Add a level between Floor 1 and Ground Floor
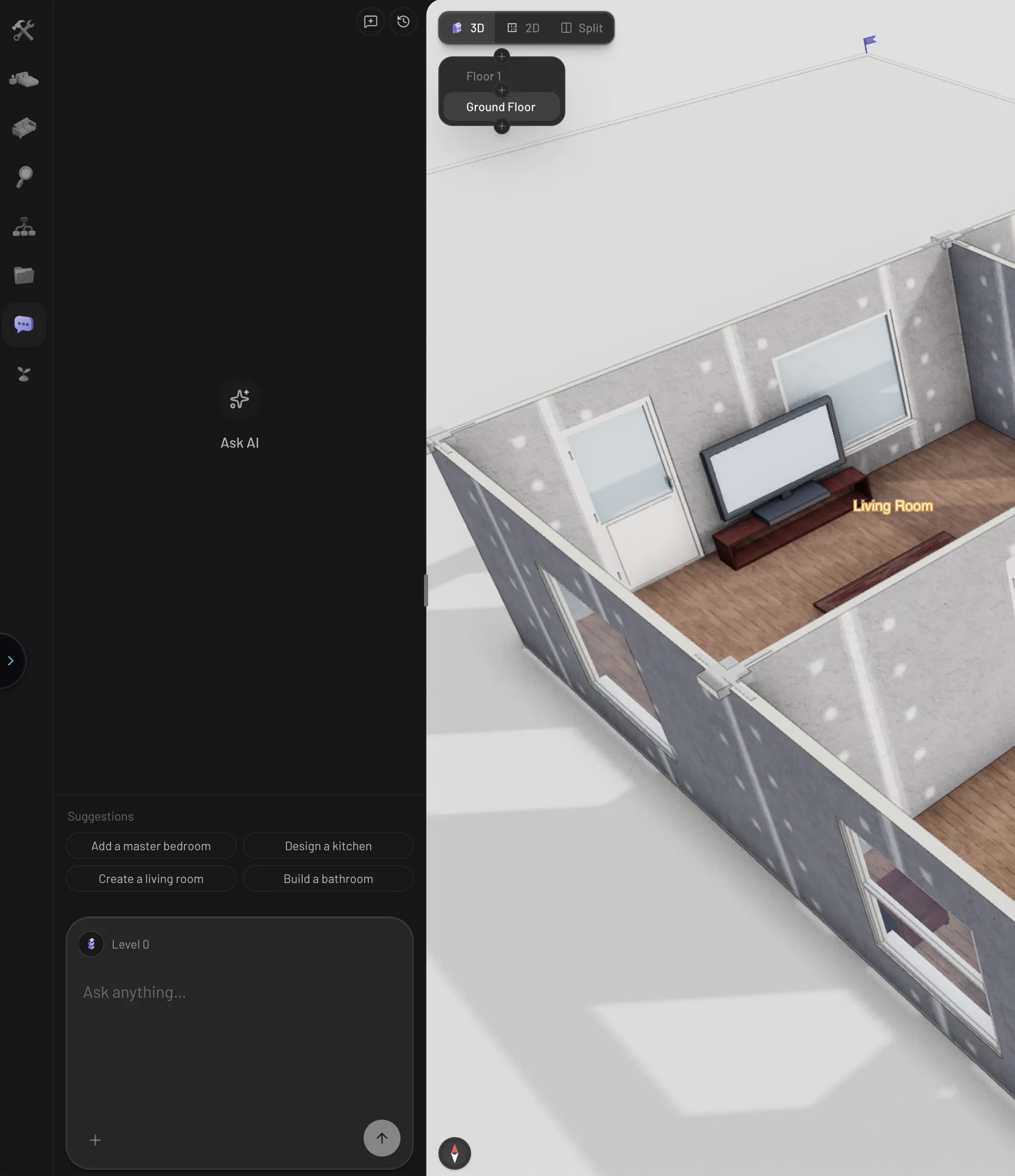Screen dimensions: 1015x1176 [x=501, y=90]
